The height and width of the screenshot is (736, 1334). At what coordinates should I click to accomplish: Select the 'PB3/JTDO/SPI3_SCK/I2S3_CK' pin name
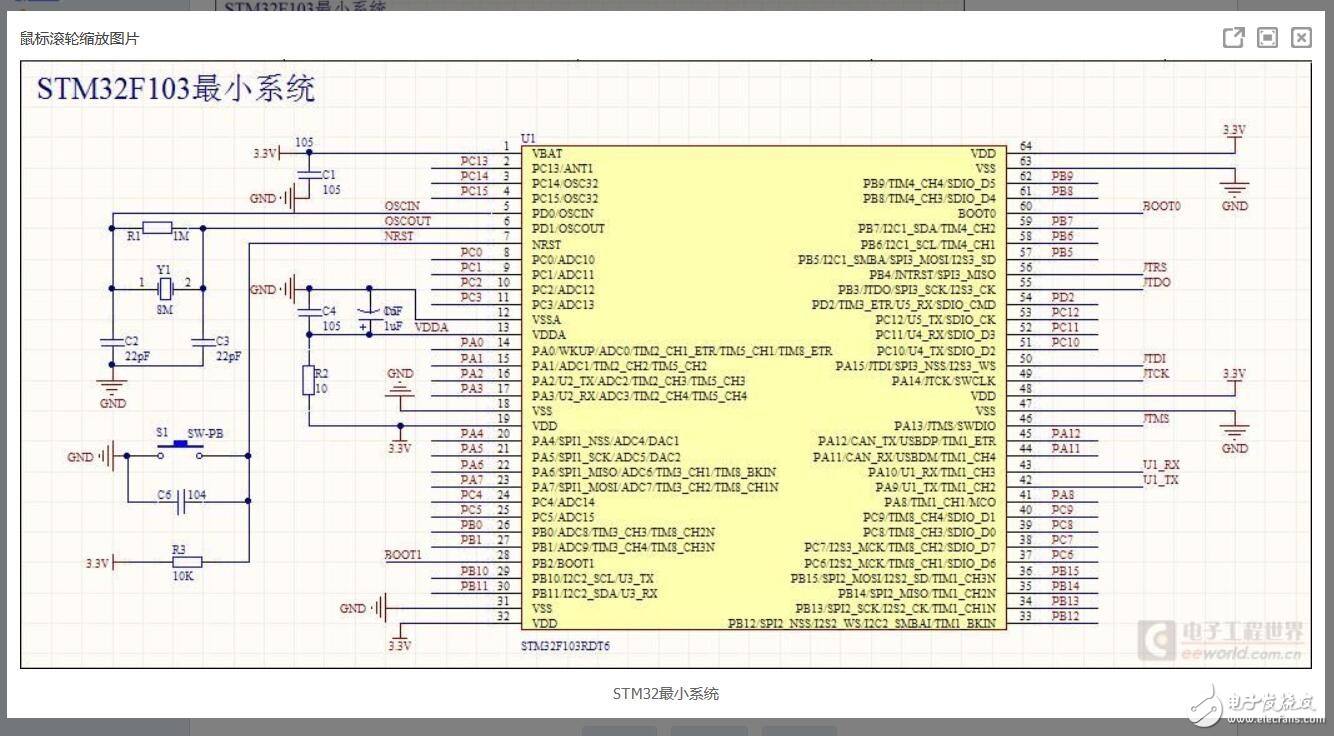click(916, 290)
